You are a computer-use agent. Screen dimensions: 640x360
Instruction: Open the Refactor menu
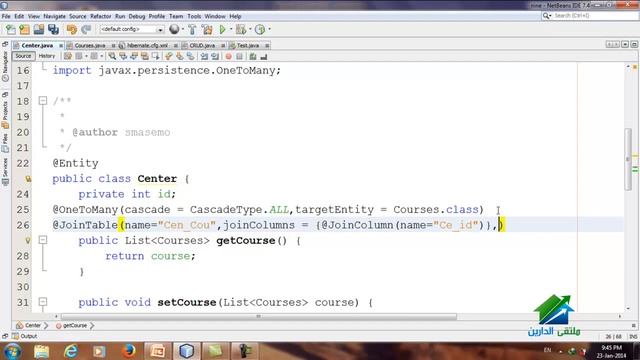(x=100, y=16)
